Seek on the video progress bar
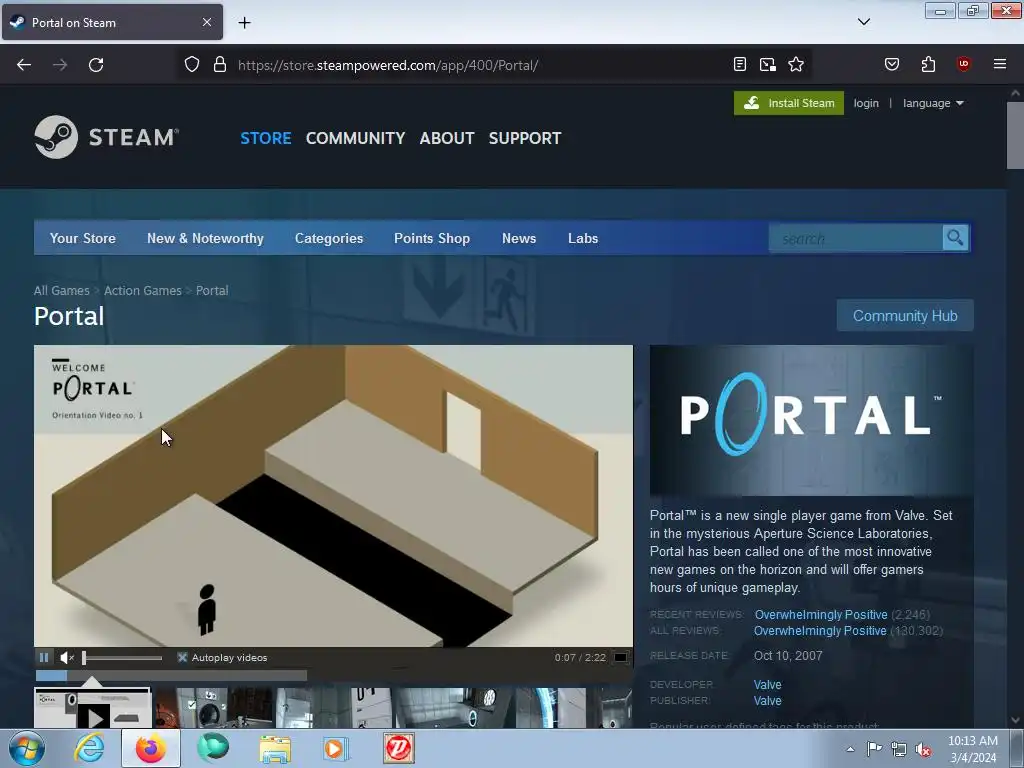The height and width of the screenshot is (768, 1024). [171, 675]
